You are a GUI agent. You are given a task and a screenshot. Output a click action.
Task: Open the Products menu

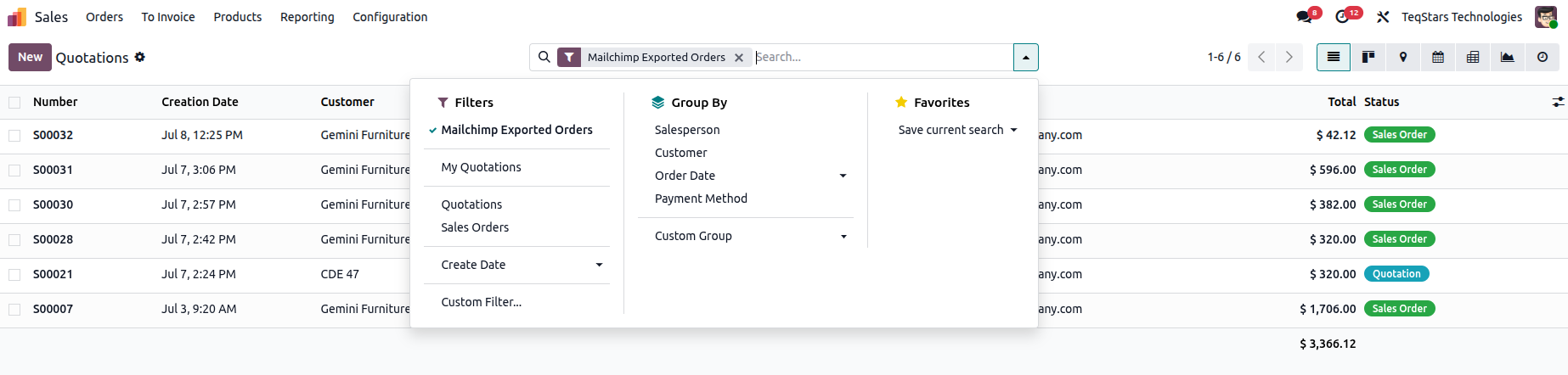238,17
